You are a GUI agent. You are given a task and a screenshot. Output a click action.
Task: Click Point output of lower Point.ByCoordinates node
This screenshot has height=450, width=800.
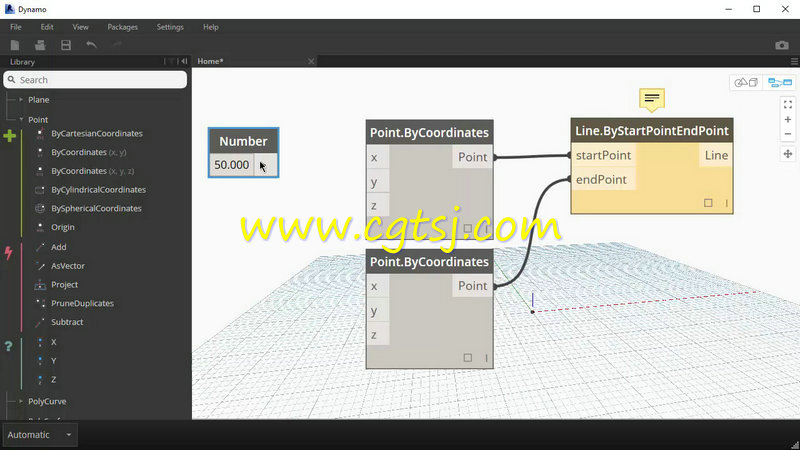pyautogui.click(x=472, y=286)
